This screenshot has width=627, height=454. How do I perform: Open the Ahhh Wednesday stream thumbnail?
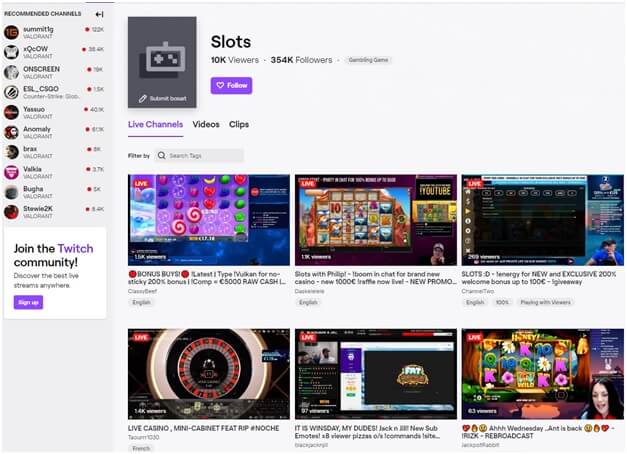pos(543,374)
